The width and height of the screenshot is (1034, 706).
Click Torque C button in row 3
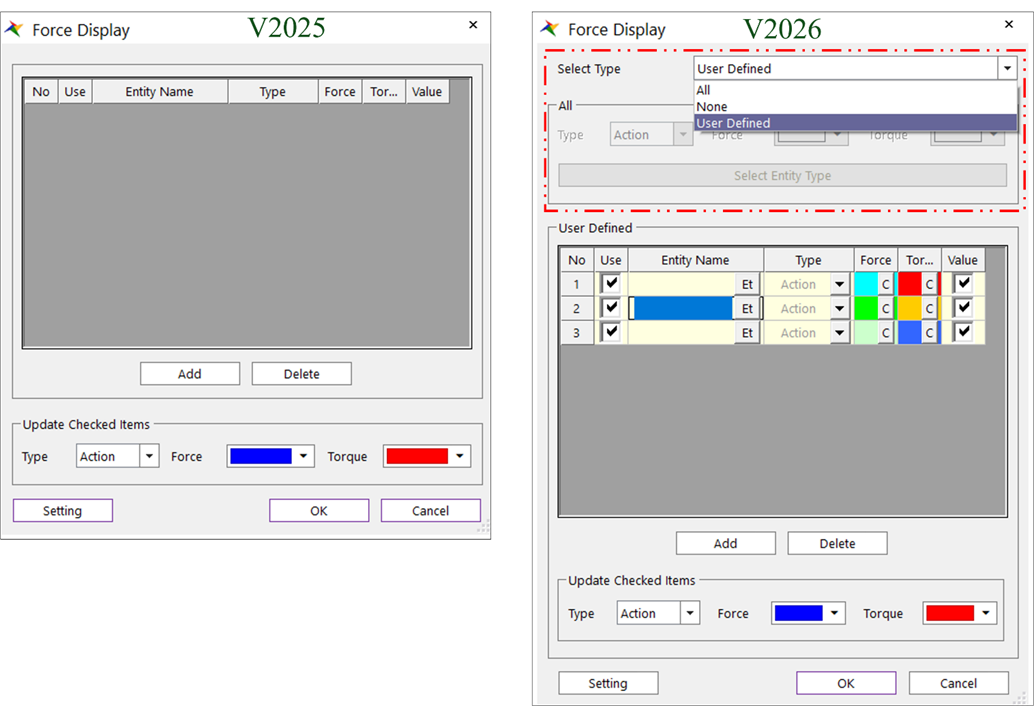(x=929, y=333)
